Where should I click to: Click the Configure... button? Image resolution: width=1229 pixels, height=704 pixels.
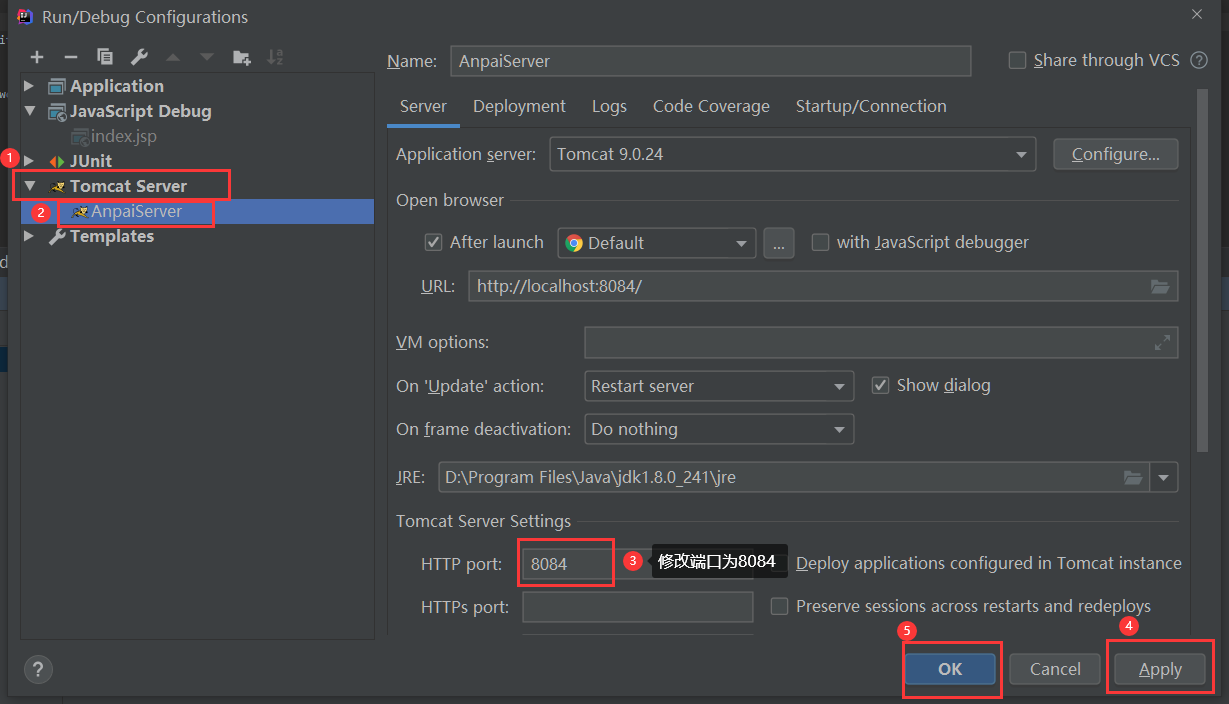coord(1116,154)
